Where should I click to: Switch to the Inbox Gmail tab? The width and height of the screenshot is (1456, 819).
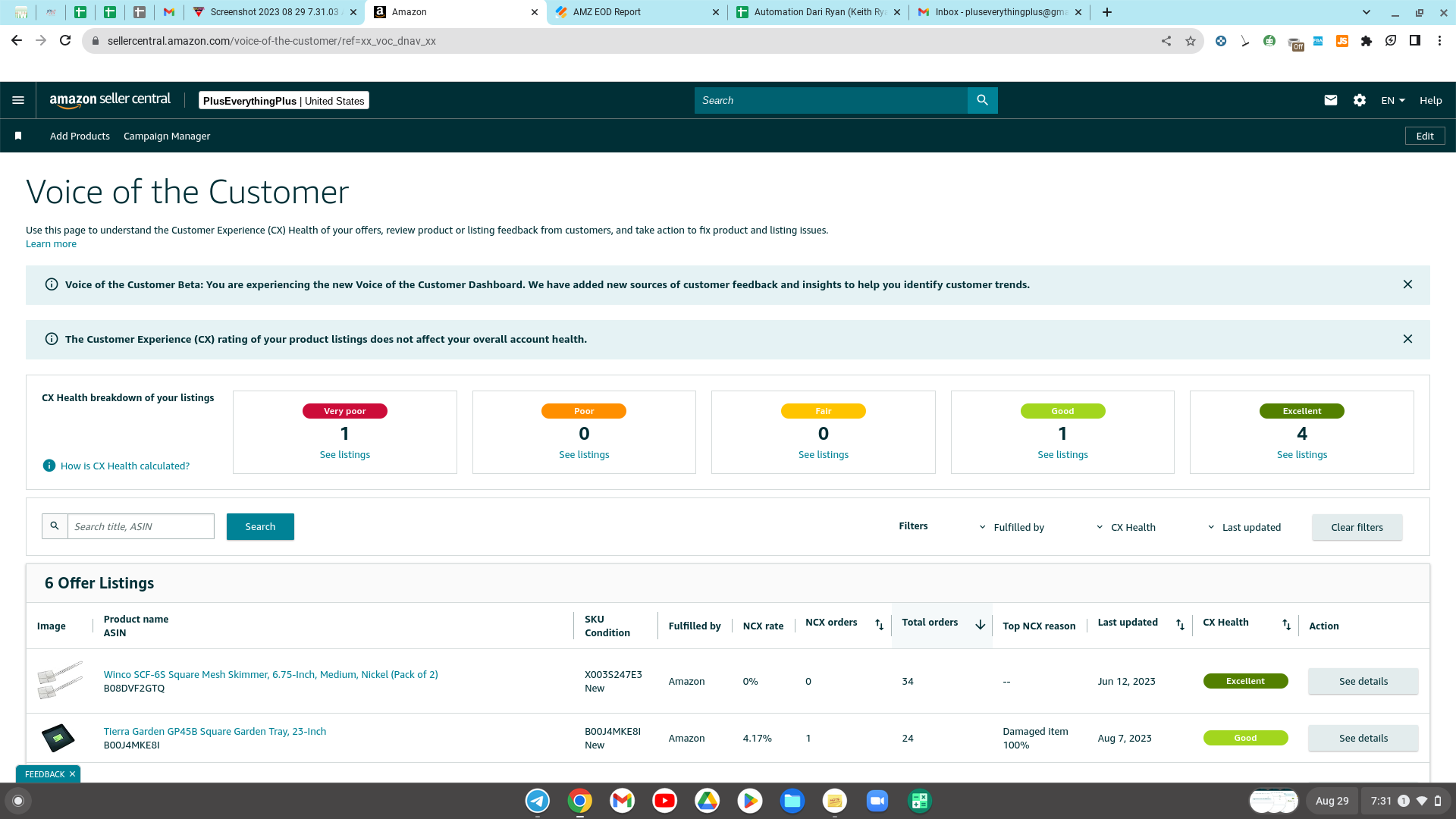coord(999,12)
